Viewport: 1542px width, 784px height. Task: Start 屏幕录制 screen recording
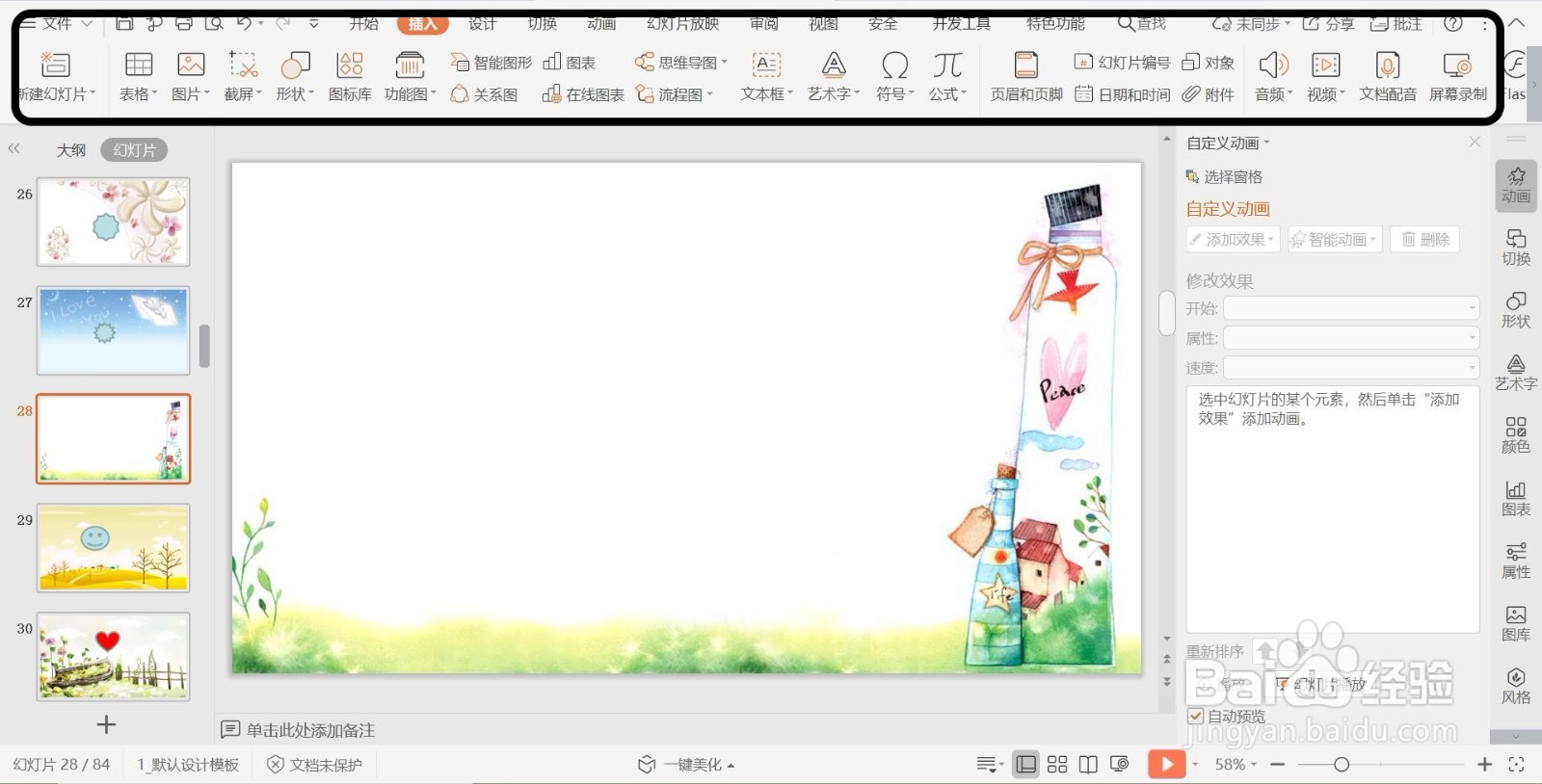[x=1457, y=76]
